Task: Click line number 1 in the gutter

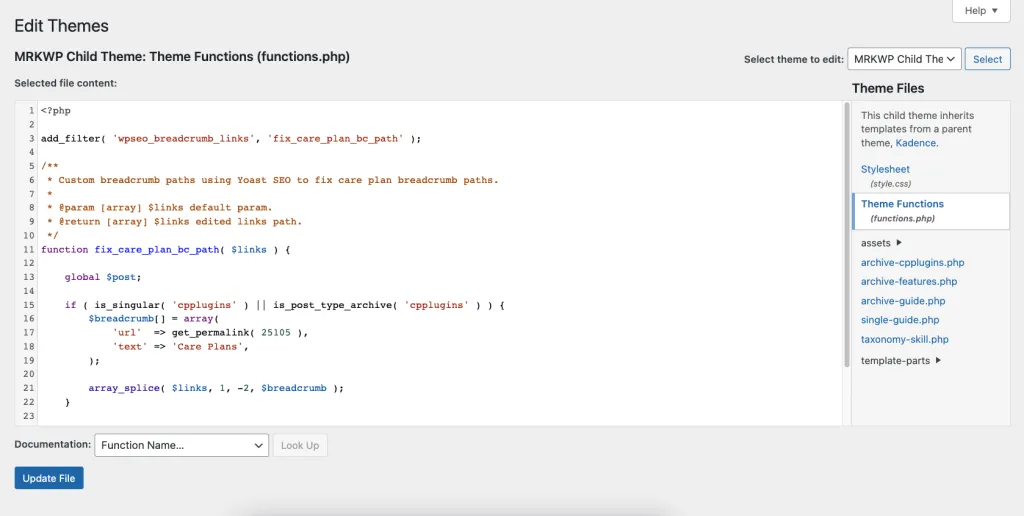Action: [31, 111]
